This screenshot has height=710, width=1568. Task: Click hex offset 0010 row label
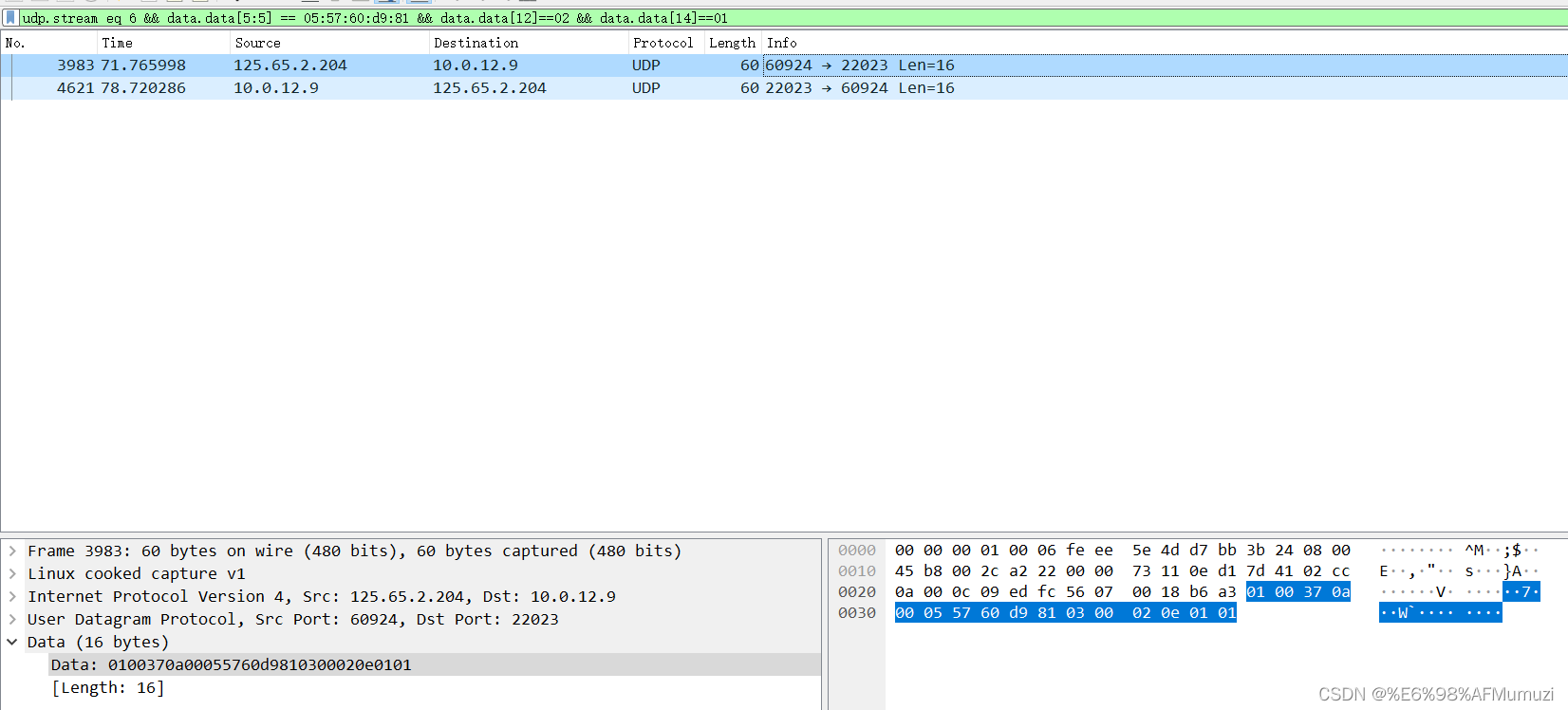[857, 571]
